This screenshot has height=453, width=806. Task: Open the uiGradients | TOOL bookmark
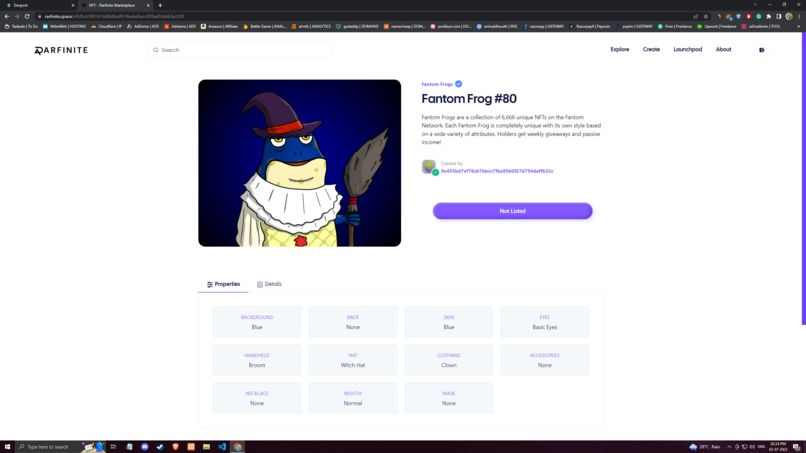(761, 26)
